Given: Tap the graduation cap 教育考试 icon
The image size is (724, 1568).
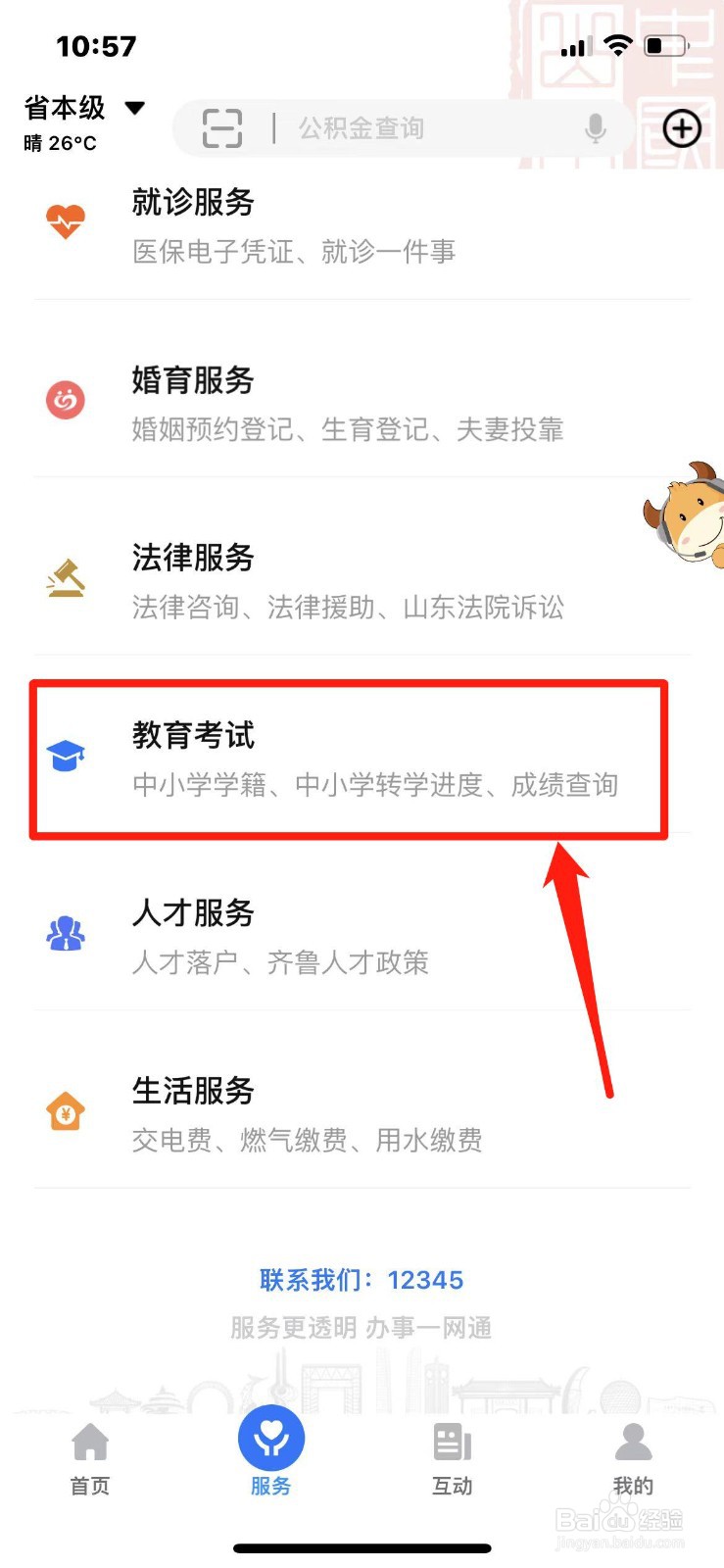Looking at the screenshot, I should 66,756.
